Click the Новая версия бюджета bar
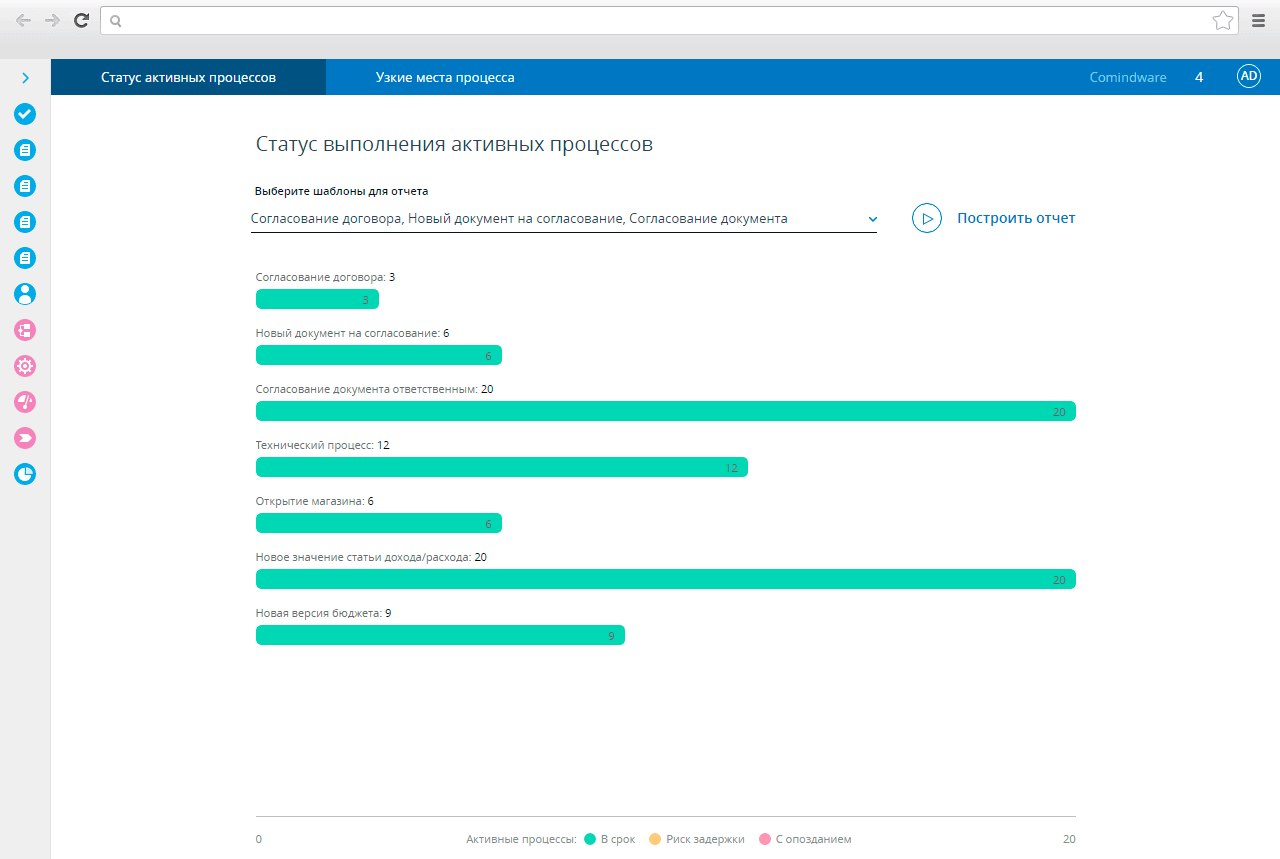The image size is (1280, 859). point(440,635)
